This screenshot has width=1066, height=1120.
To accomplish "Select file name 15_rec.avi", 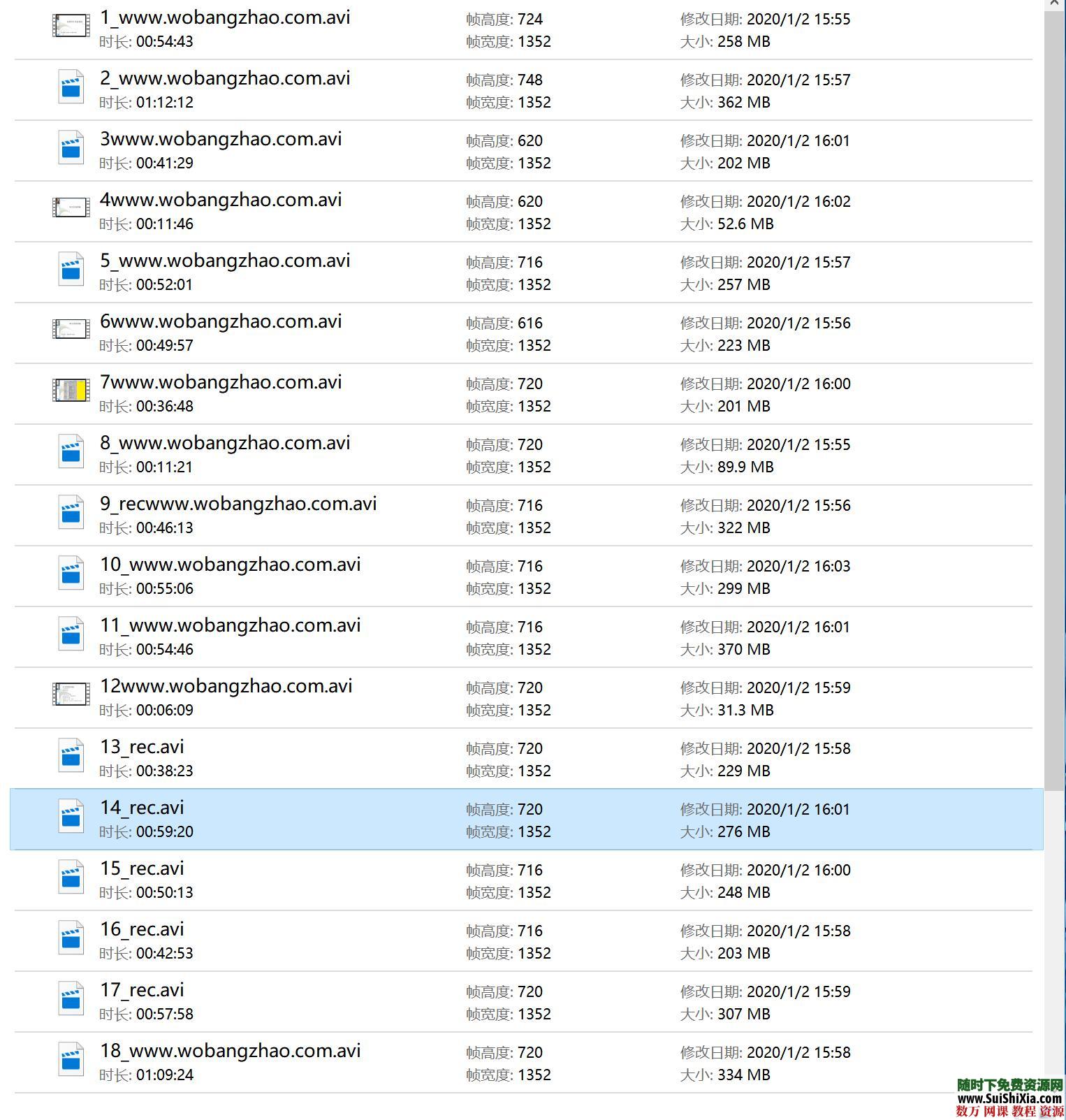I will 142,868.
